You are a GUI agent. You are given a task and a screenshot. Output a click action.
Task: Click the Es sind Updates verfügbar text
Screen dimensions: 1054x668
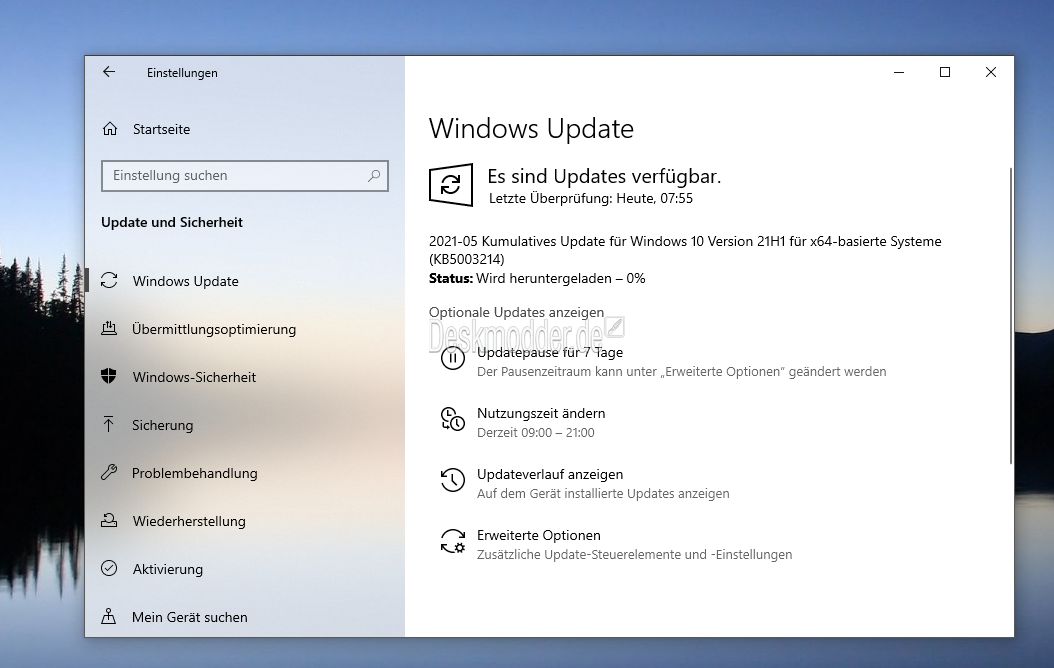pos(604,176)
